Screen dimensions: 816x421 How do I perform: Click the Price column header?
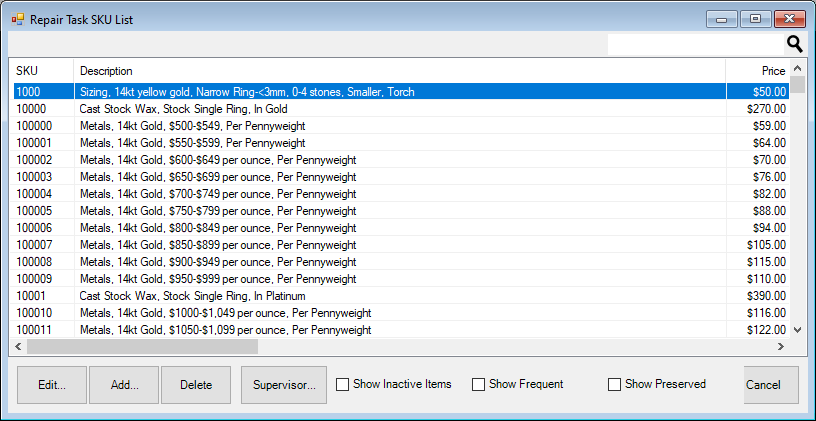pyautogui.click(x=758, y=71)
